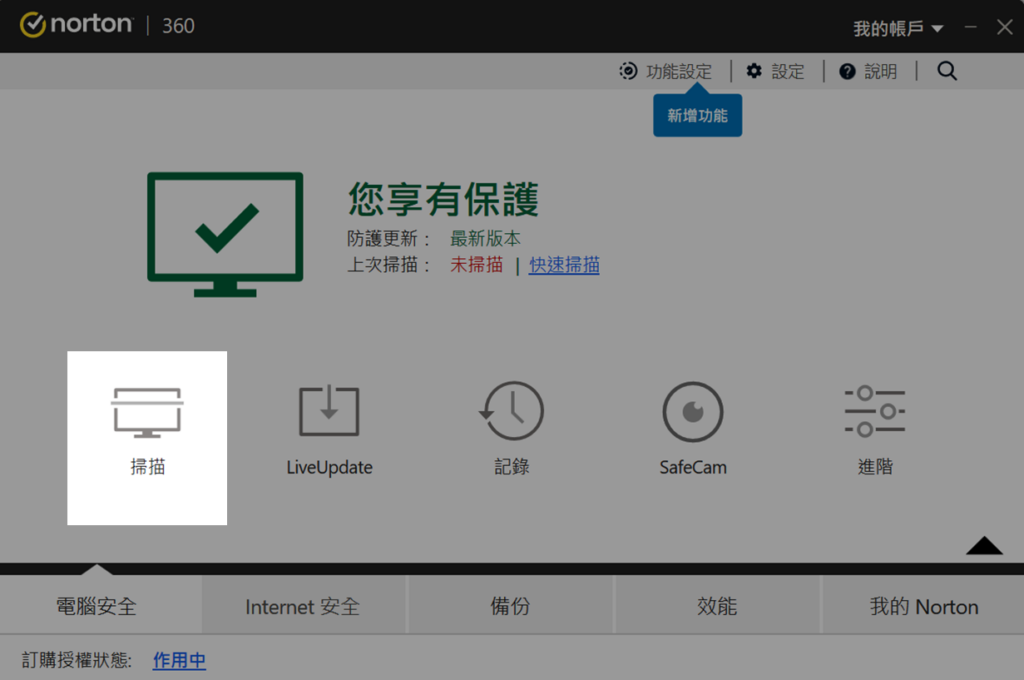This screenshot has width=1024, height=680.
Task: Switch to the Internet 安全 tab
Action: coord(304,606)
